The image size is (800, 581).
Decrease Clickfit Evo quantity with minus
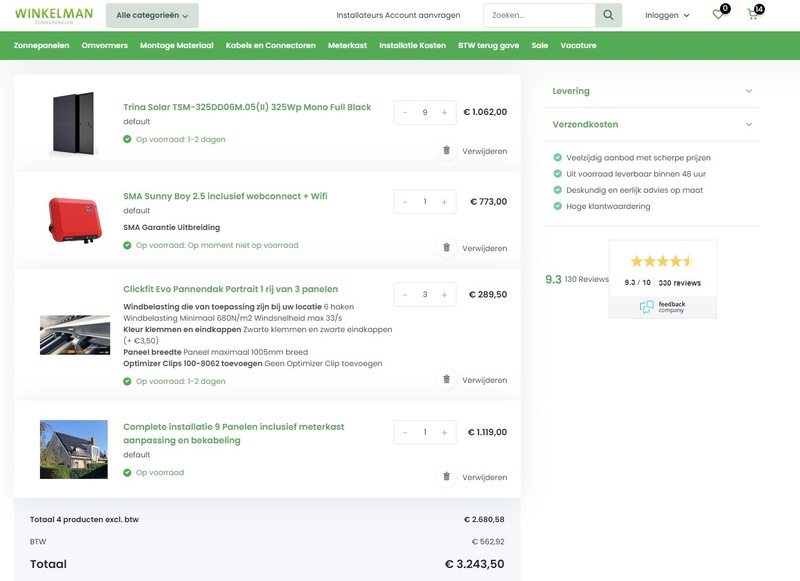[x=405, y=295]
